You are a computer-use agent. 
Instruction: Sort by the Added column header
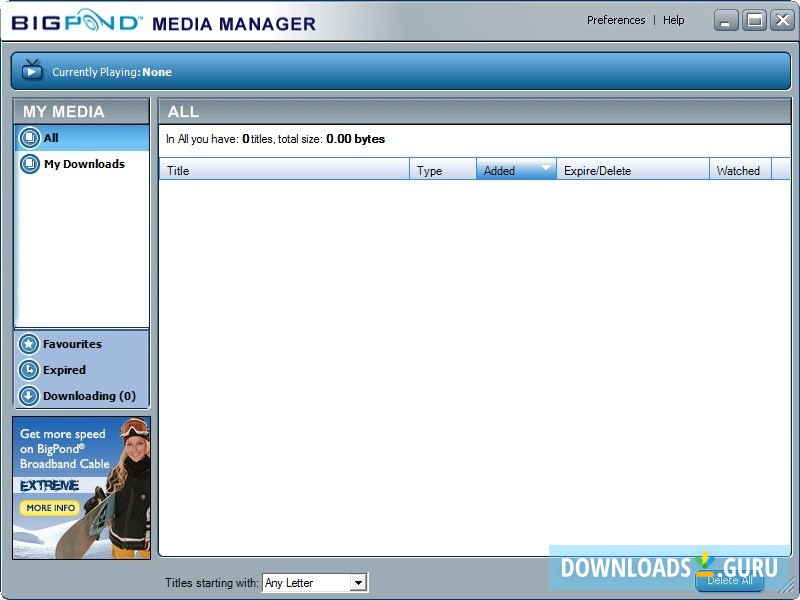pyautogui.click(x=516, y=170)
